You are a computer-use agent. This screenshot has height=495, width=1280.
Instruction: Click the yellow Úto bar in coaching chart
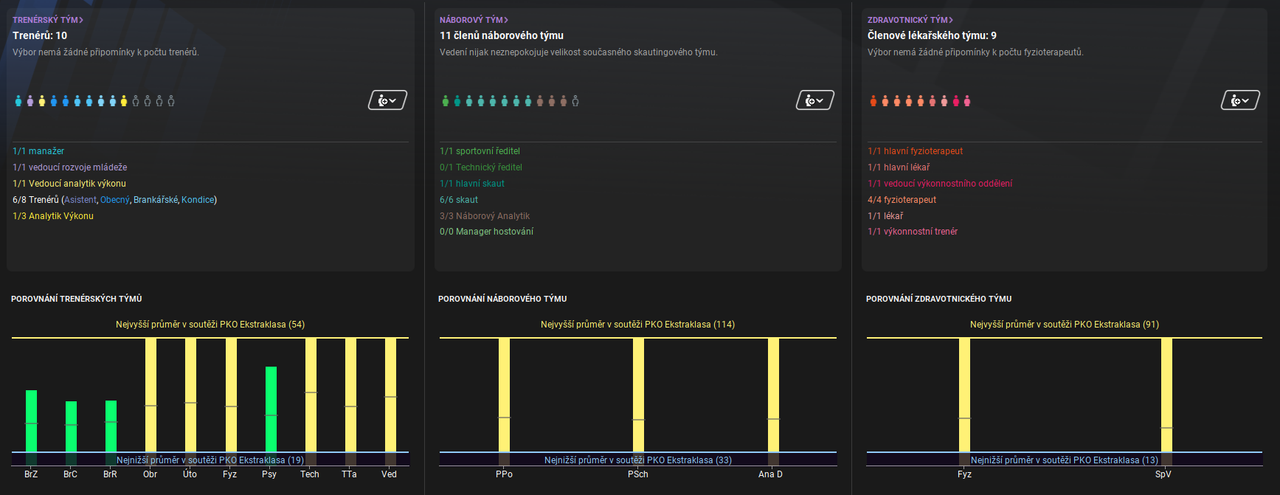pyautogui.click(x=191, y=401)
